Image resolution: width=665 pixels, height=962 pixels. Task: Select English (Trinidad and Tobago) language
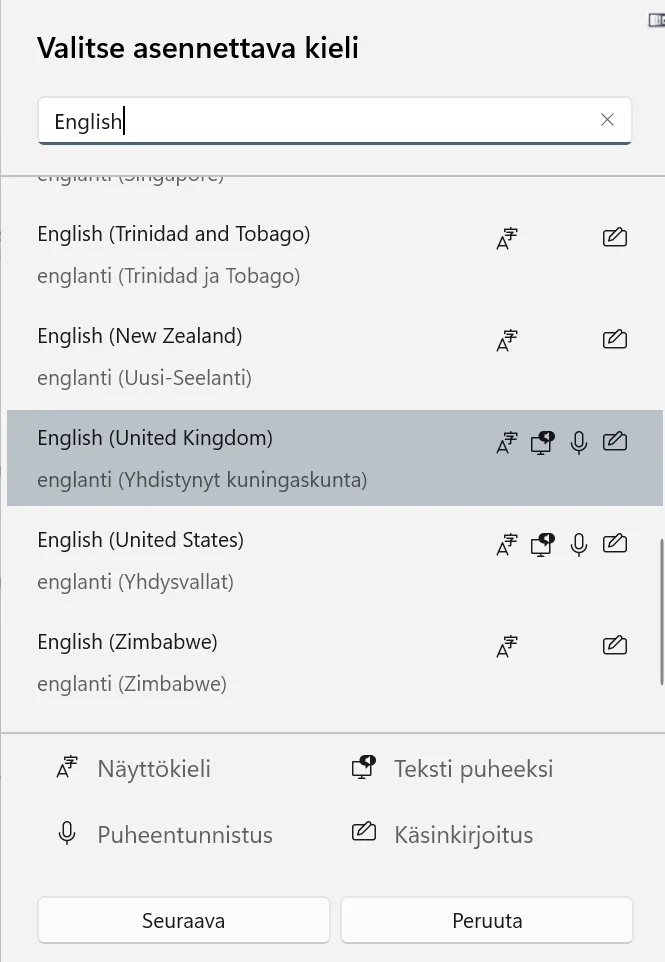point(334,254)
